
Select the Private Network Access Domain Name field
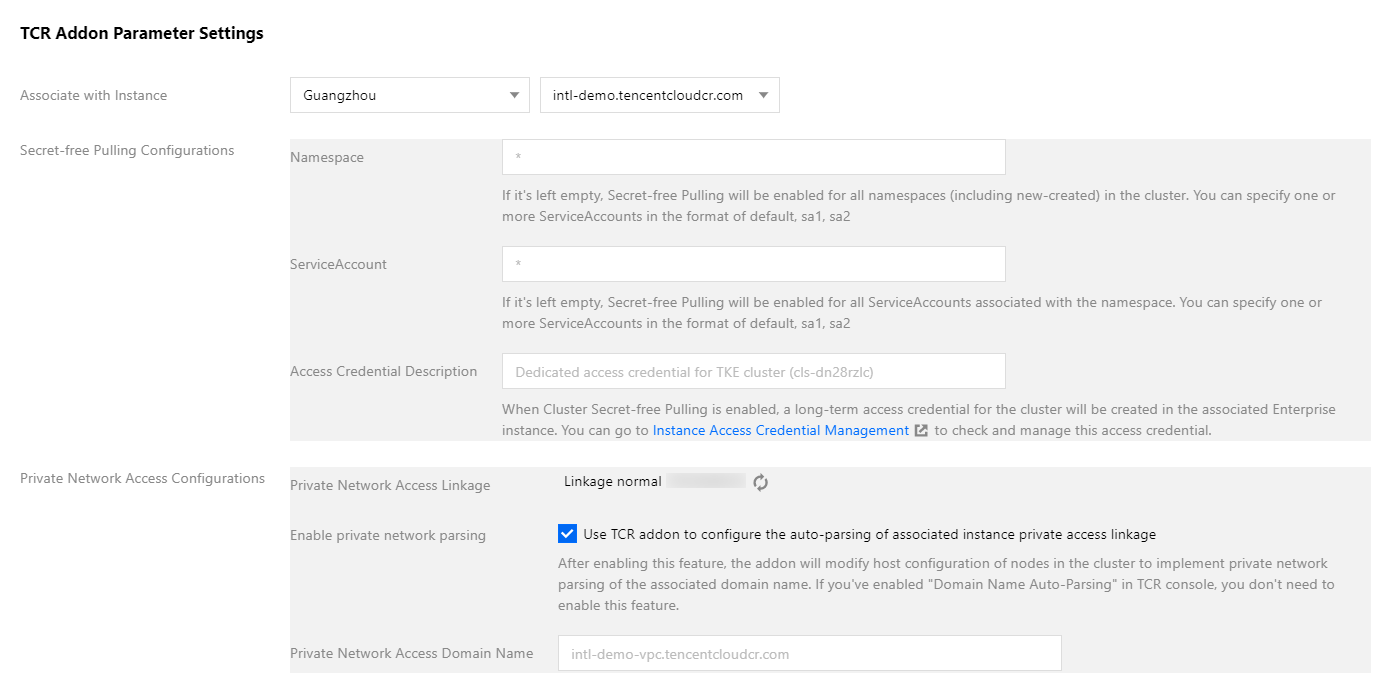click(809, 654)
